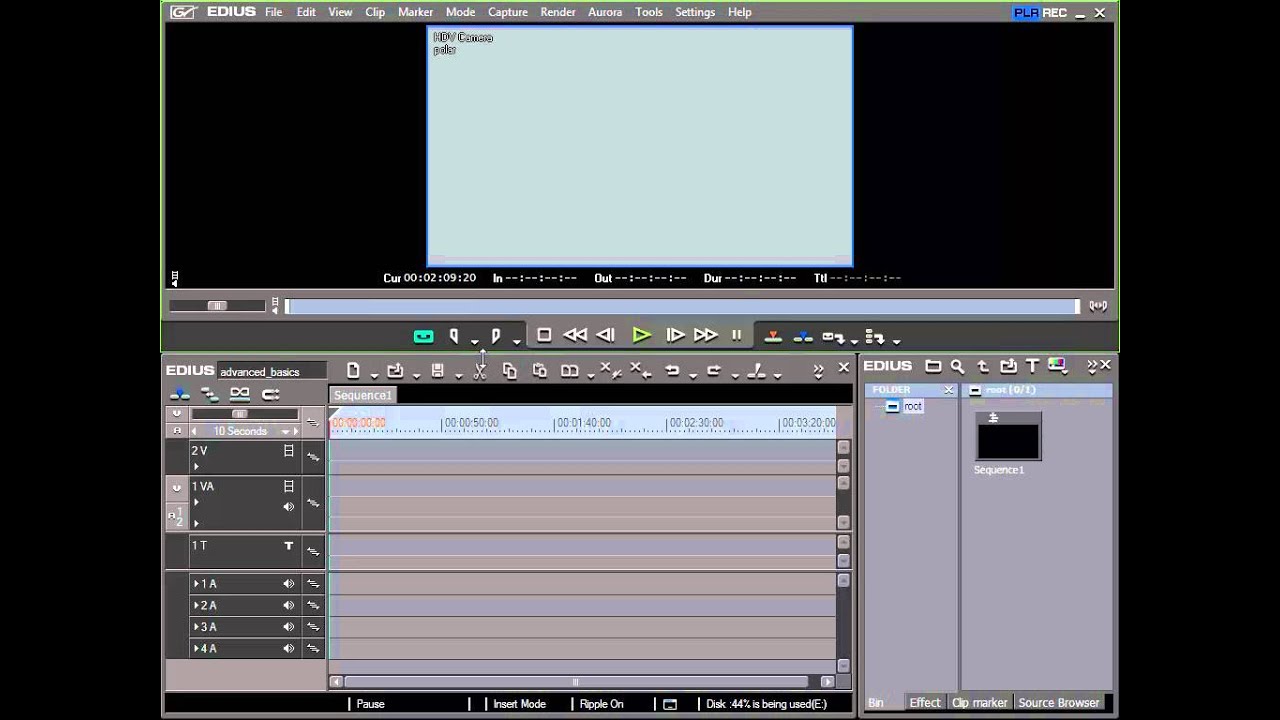Image resolution: width=1280 pixels, height=720 pixels.
Task: Toggle title visibility on the 1 T track
Action: pyautogui.click(x=288, y=546)
